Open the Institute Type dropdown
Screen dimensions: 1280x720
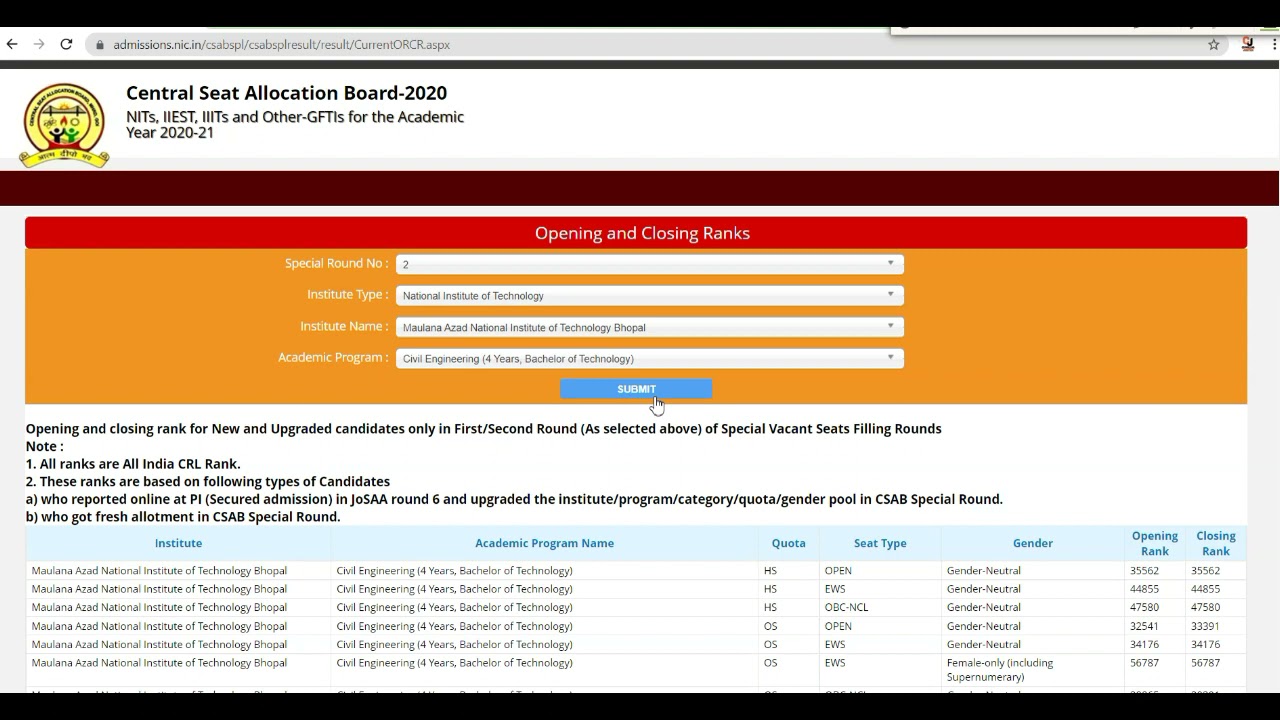[x=650, y=295]
